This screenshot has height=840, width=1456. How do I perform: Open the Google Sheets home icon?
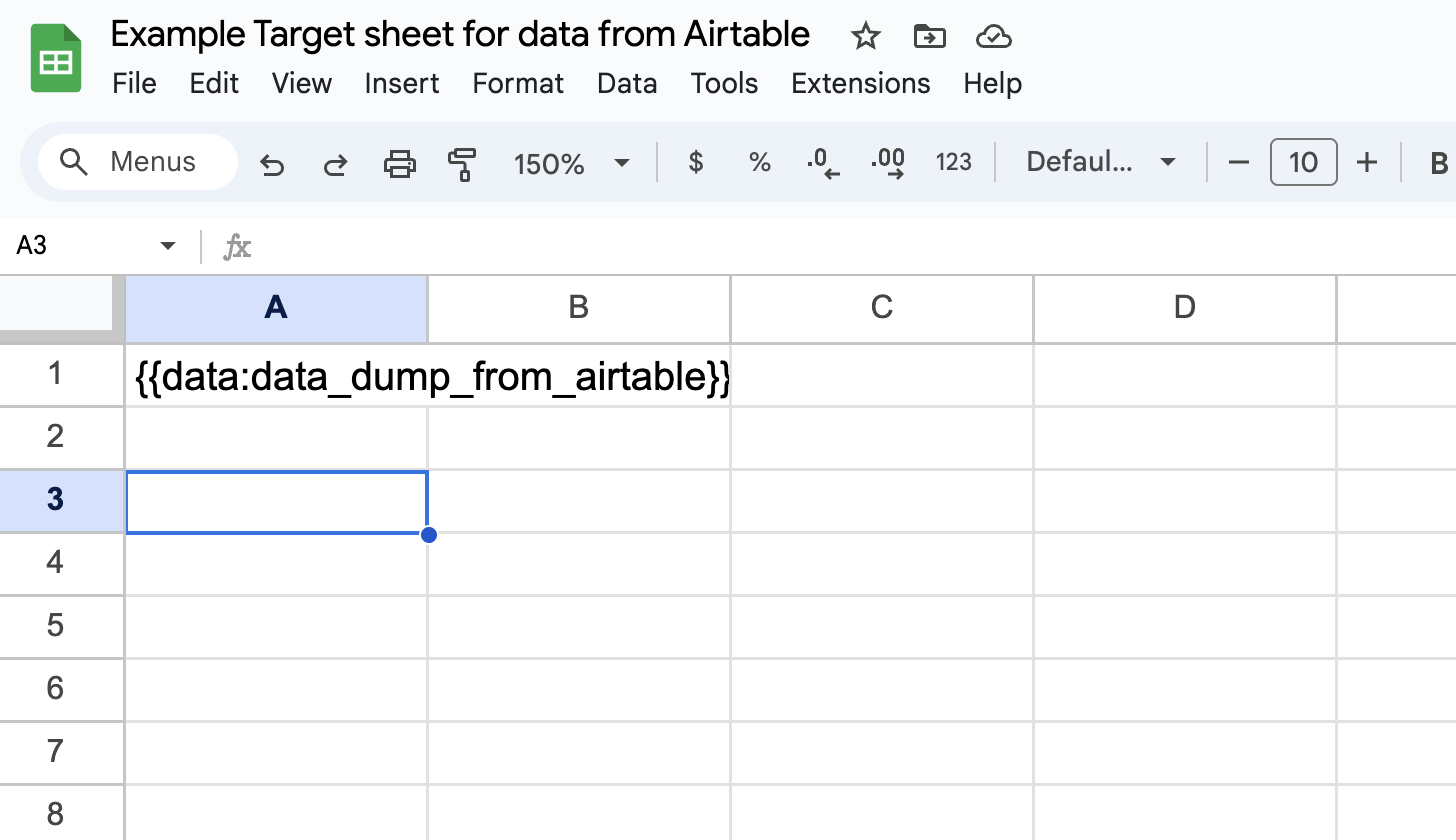54,57
